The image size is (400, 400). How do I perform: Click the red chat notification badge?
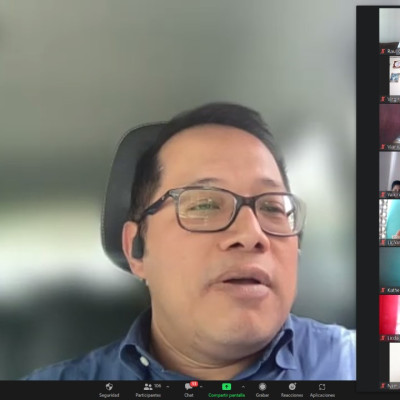click(194, 384)
